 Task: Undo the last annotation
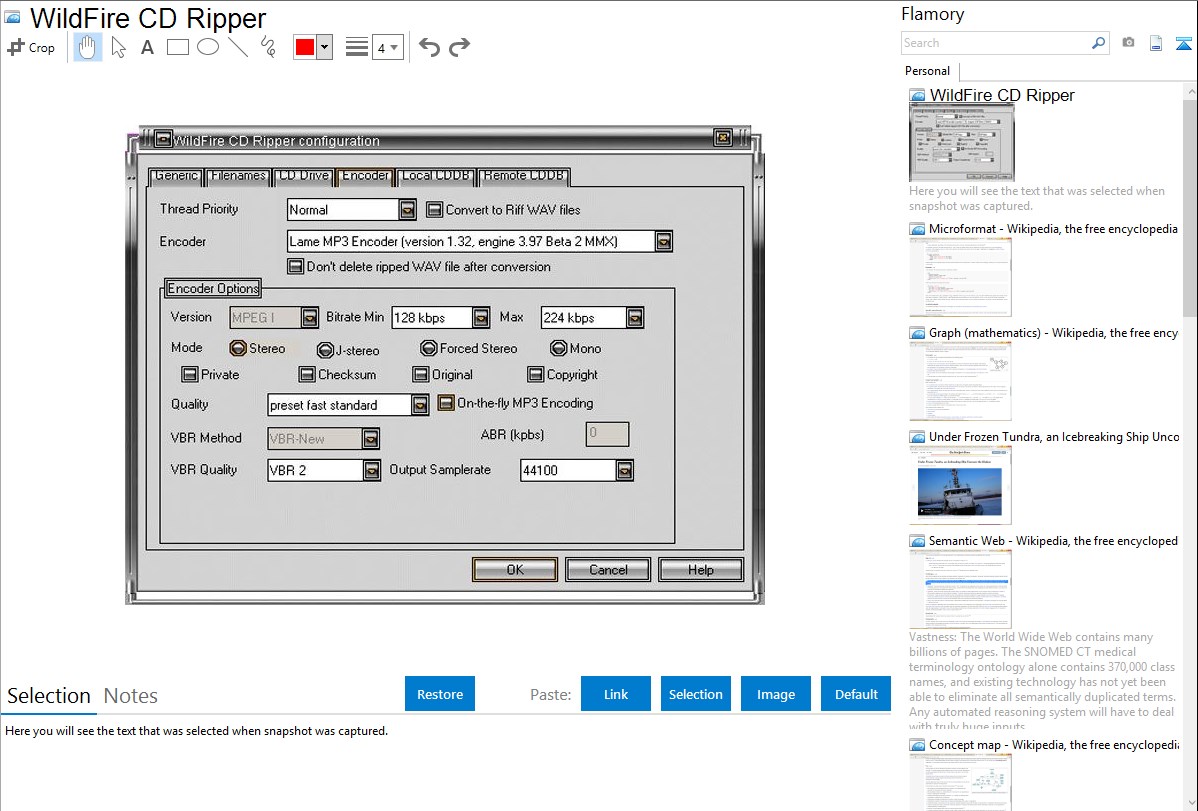(429, 47)
